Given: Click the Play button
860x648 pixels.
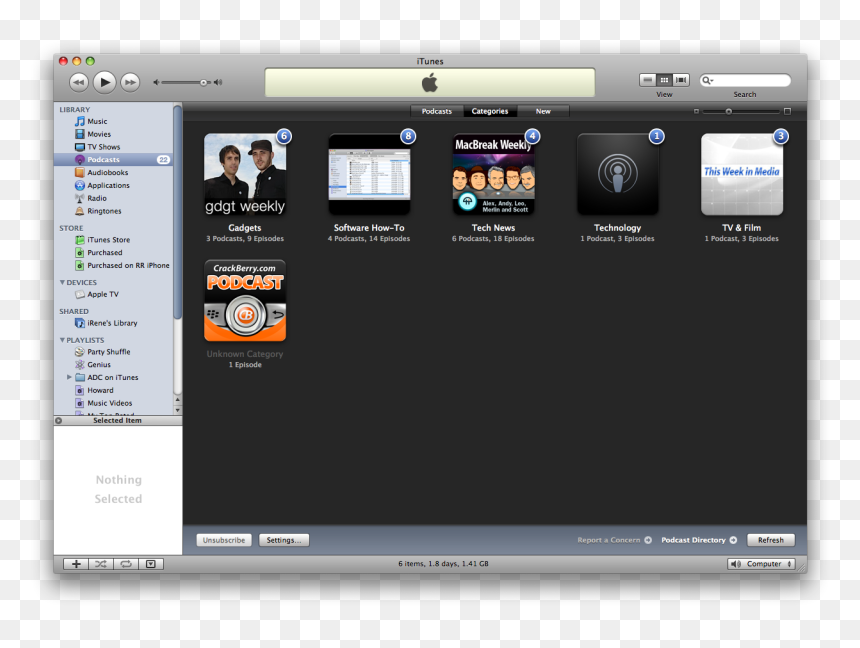Looking at the screenshot, I should pyautogui.click(x=104, y=82).
